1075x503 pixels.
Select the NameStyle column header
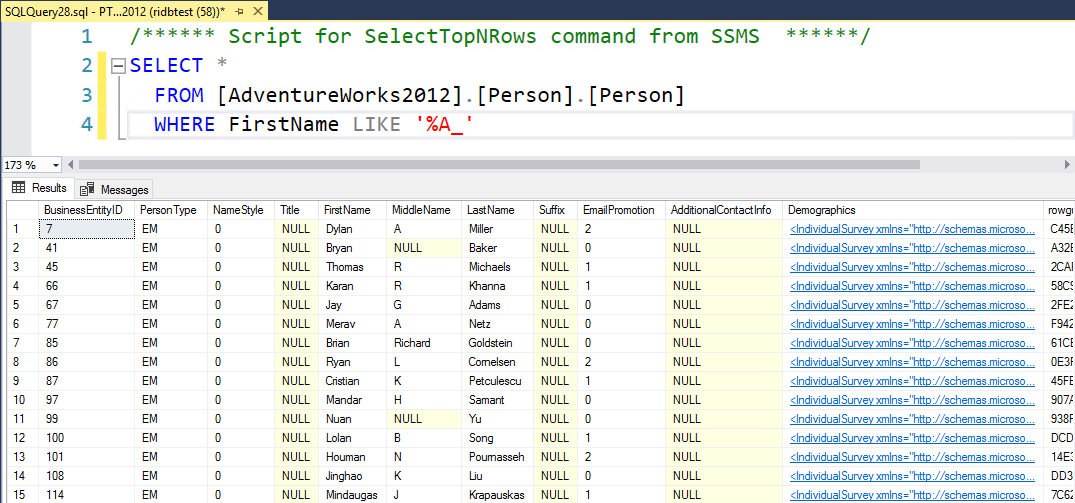[x=241, y=210]
